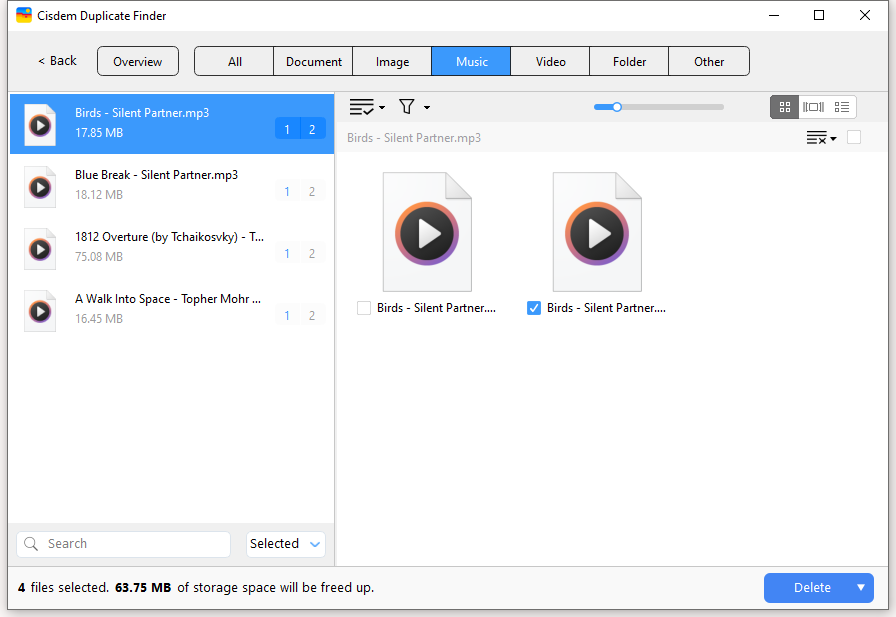Open the auto-select rules icon
896x617 pixels.
pos(362,107)
